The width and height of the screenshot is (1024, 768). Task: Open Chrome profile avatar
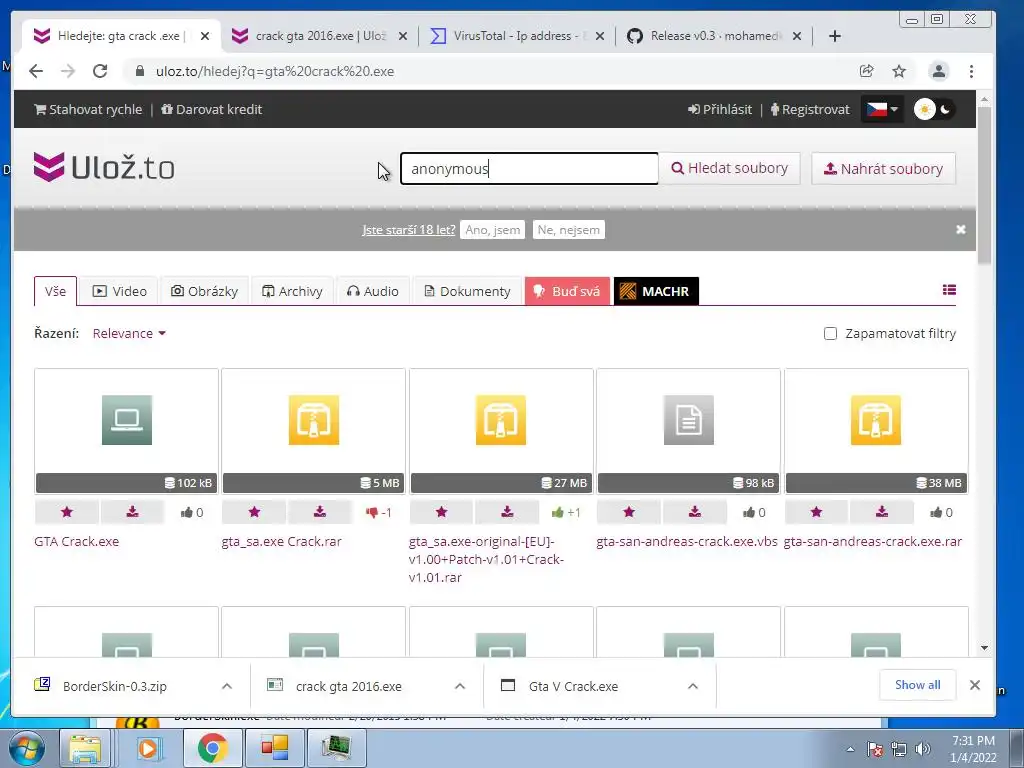pos(938,71)
